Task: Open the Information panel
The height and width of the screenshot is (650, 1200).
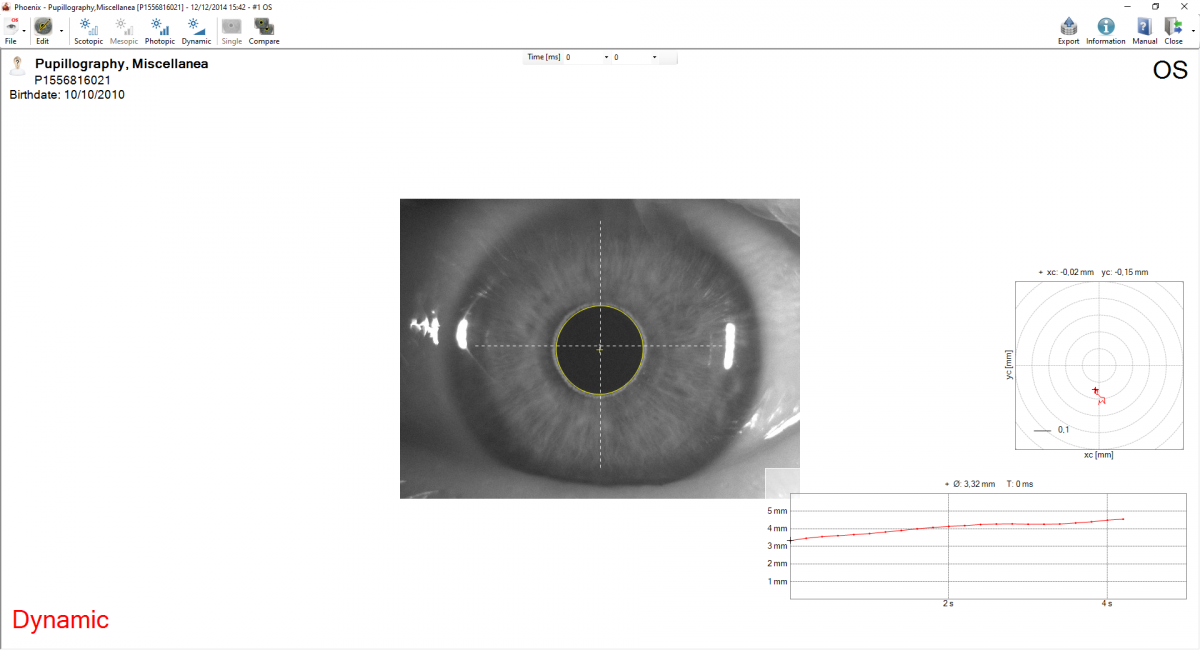Action: click(x=1105, y=27)
